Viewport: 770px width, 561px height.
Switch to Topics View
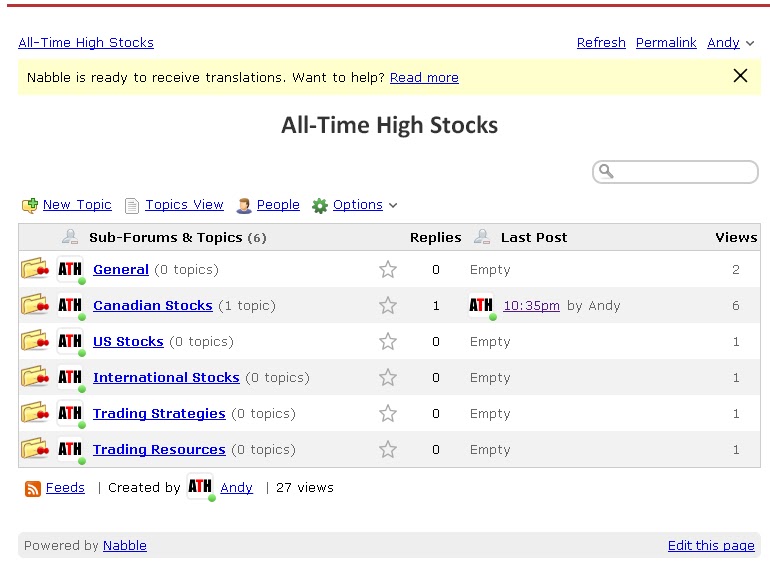click(x=184, y=204)
